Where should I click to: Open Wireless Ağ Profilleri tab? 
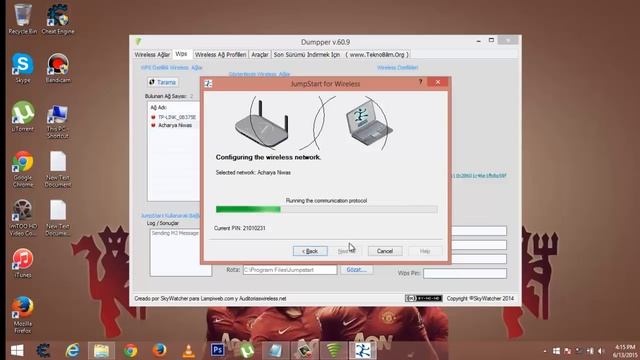pyautogui.click(x=220, y=55)
